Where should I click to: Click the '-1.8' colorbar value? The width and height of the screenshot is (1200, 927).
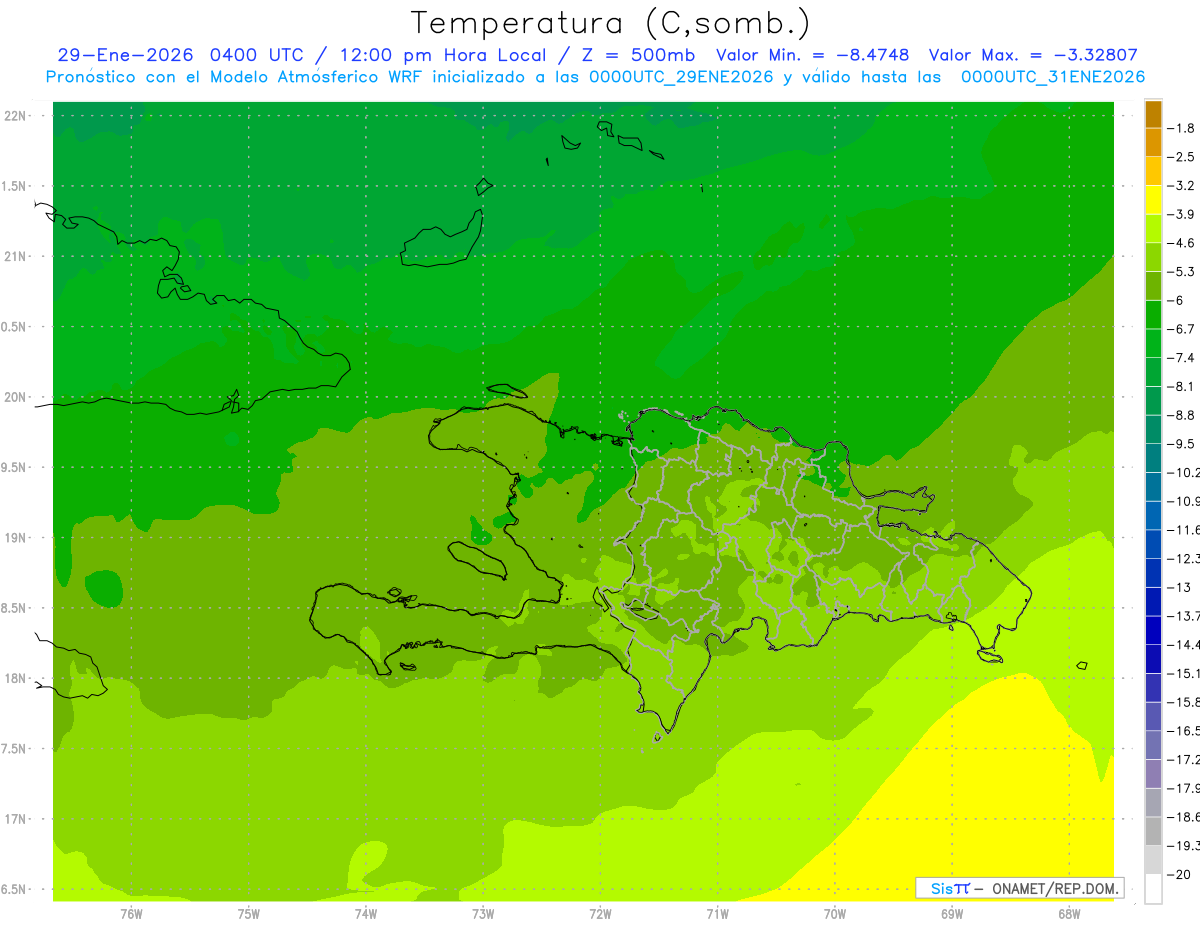[1181, 128]
